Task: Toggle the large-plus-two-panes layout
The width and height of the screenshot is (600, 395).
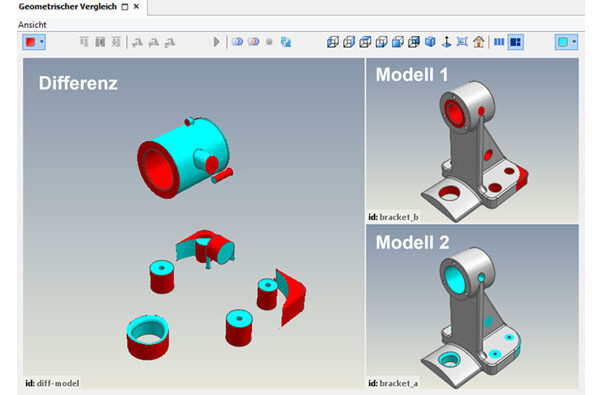Action: tap(515, 42)
